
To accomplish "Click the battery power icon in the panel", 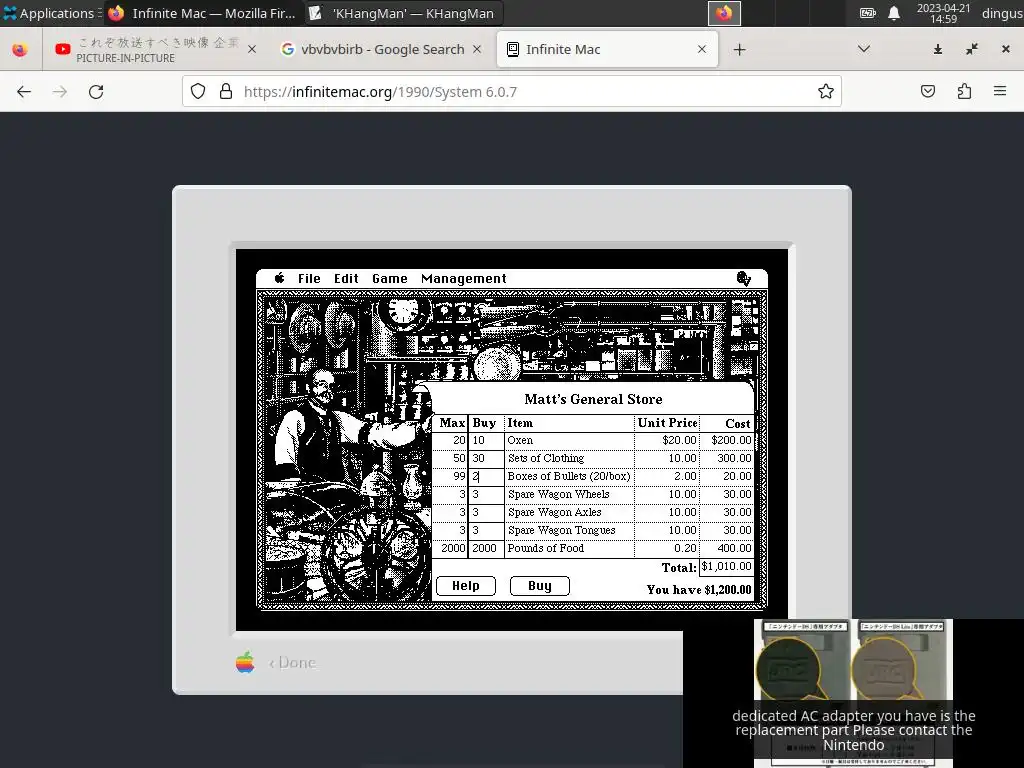I will tap(867, 13).
